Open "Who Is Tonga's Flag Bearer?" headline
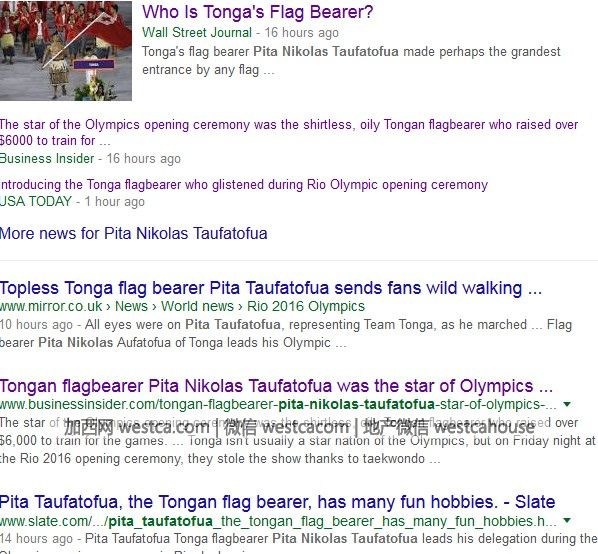This screenshot has height=554, width=598. (x=257, y=12)
